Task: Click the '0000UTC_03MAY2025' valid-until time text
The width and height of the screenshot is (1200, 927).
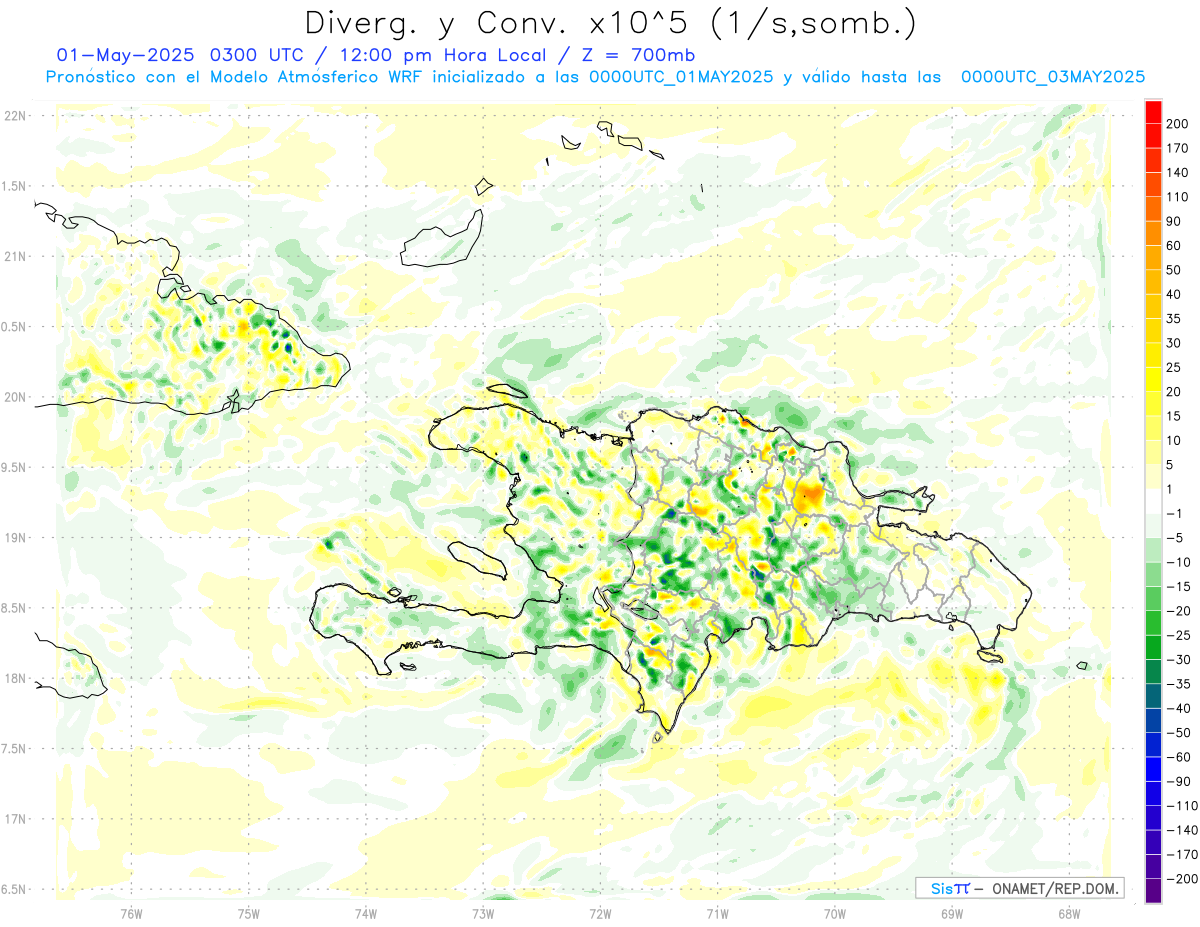Action: click(1053, 77)
